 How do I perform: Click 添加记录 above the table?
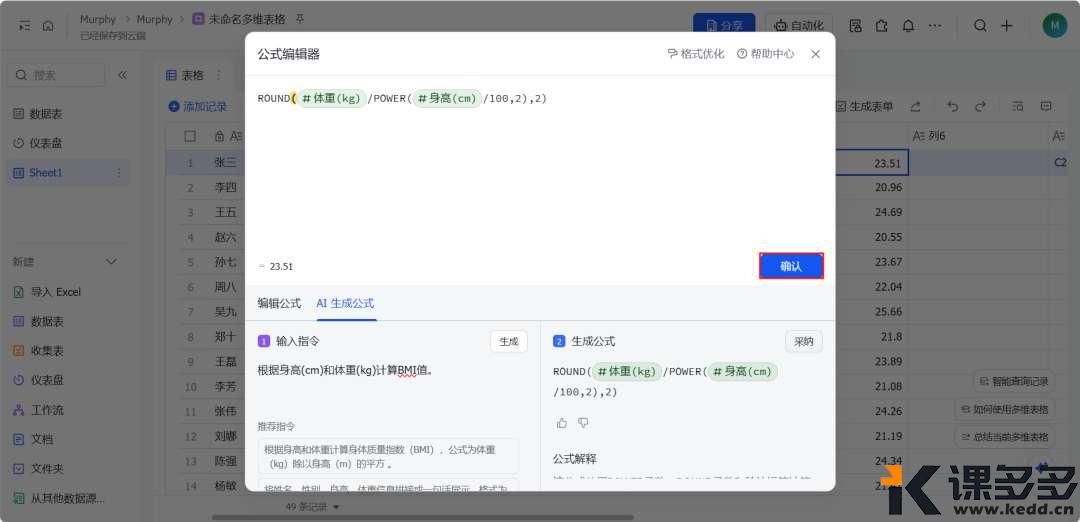point(198,107)
